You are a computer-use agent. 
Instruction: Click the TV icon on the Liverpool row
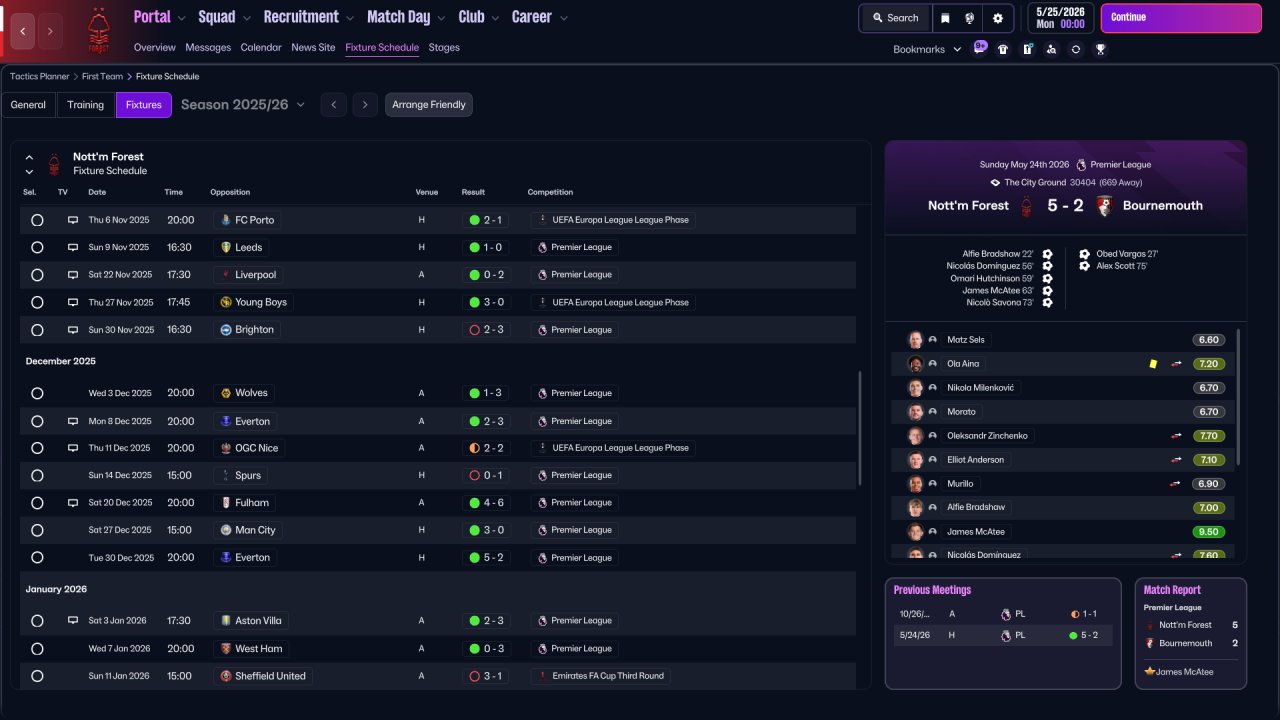coord(72,275)
